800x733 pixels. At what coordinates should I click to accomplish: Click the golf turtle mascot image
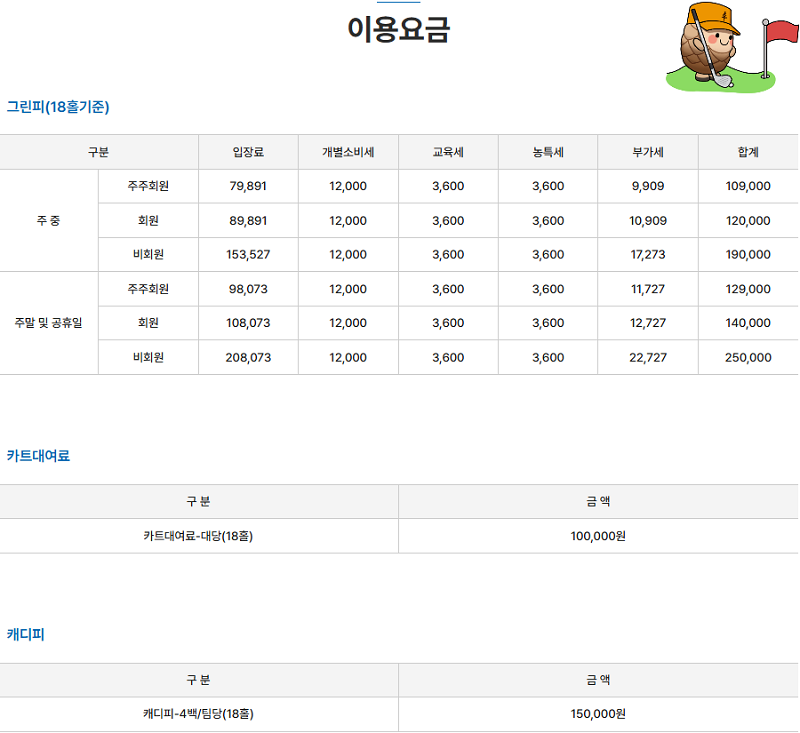click(x=708, y=45)
